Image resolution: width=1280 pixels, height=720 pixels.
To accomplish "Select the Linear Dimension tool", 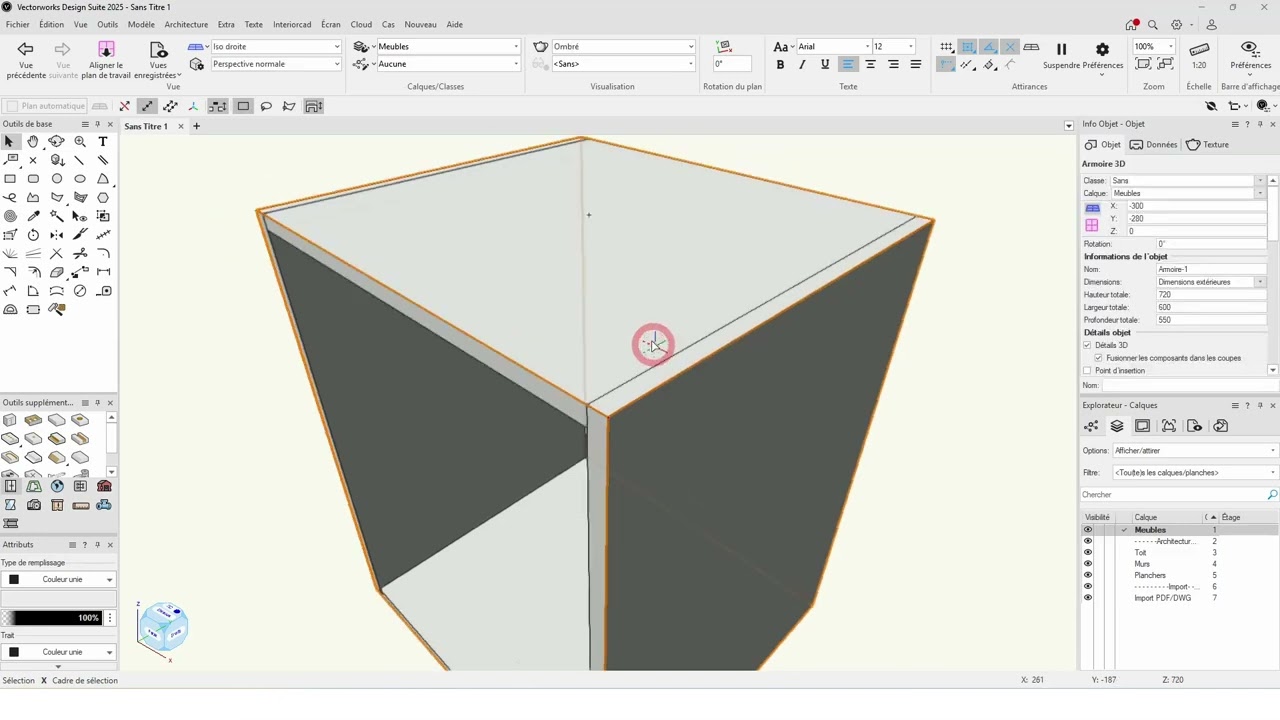I will click(x=103, y=272).
